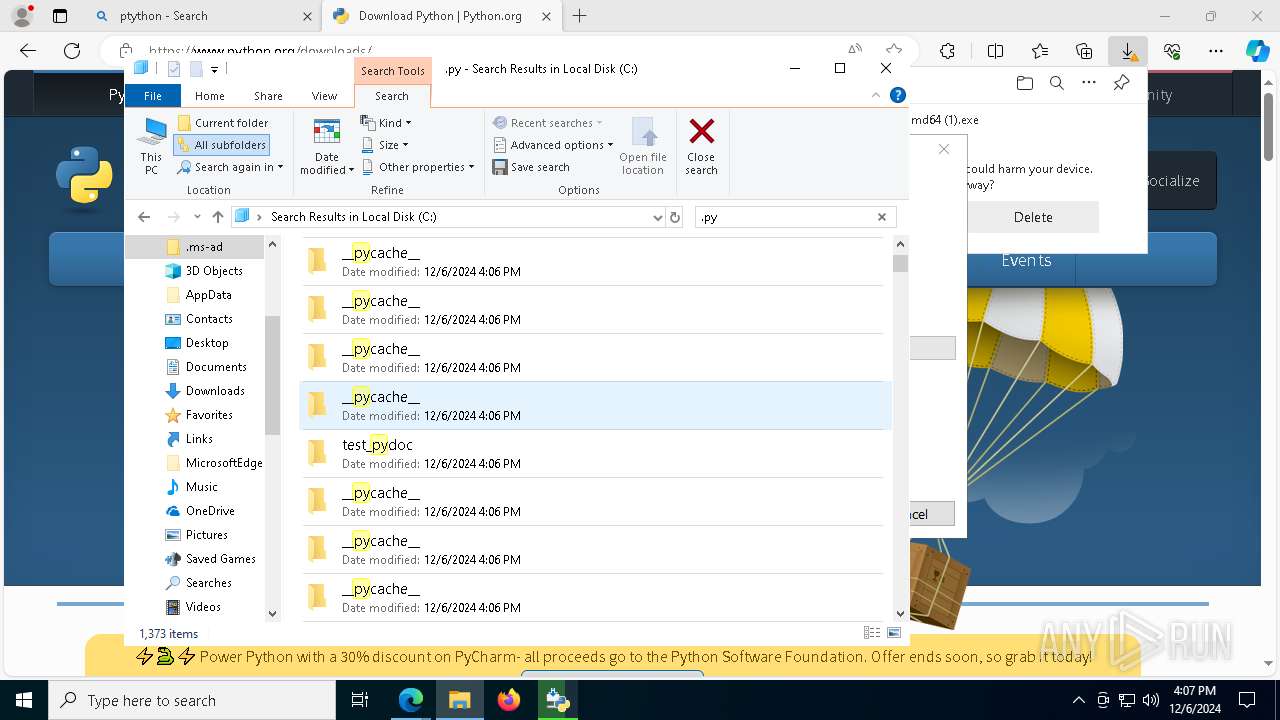The width and height of the screenshot is (1280, 720).
Task: Open Customize Quick Access Toolbar dropdown
Action: [x=214, y=69]
